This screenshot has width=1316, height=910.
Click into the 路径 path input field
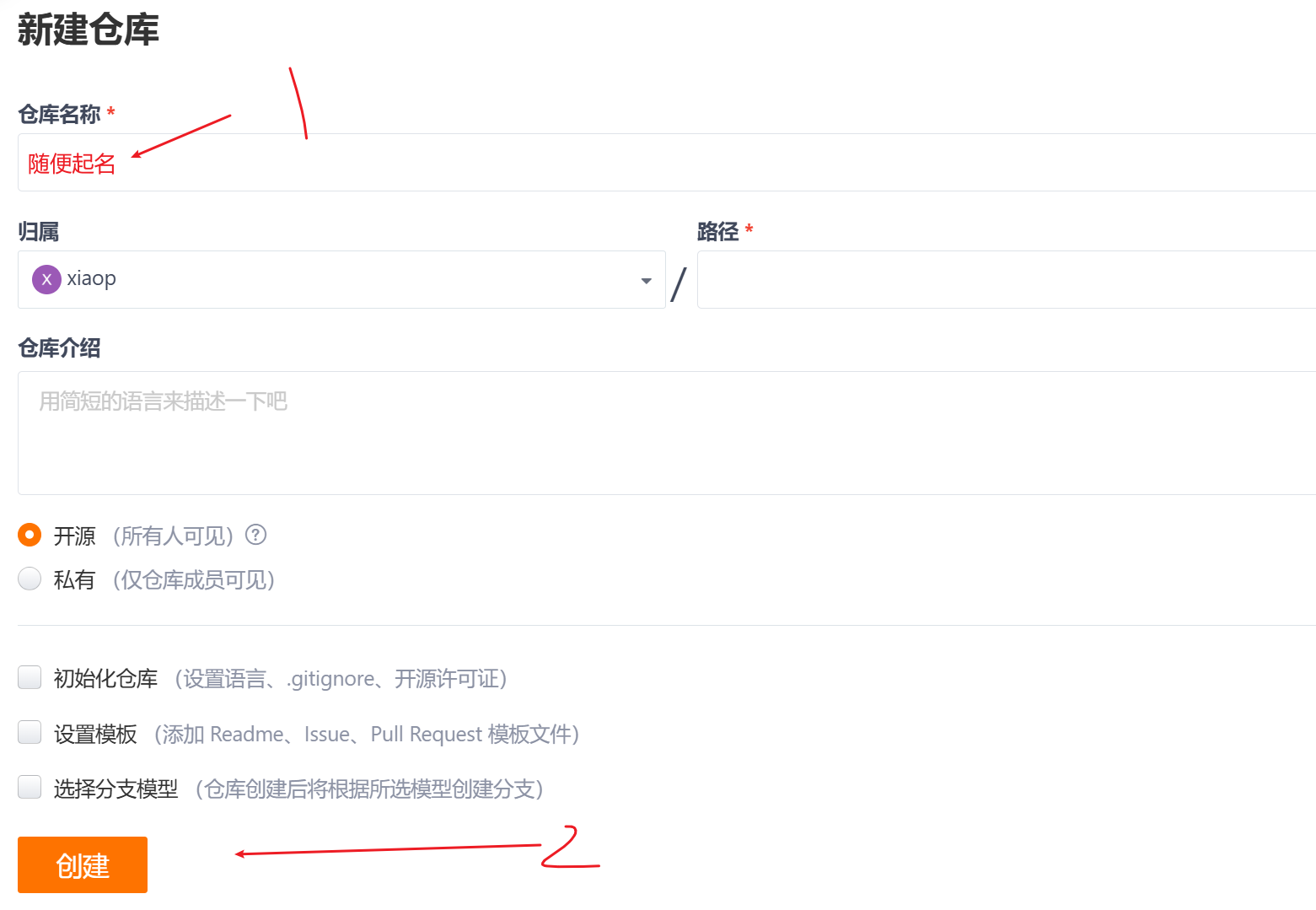[1007, 279]
